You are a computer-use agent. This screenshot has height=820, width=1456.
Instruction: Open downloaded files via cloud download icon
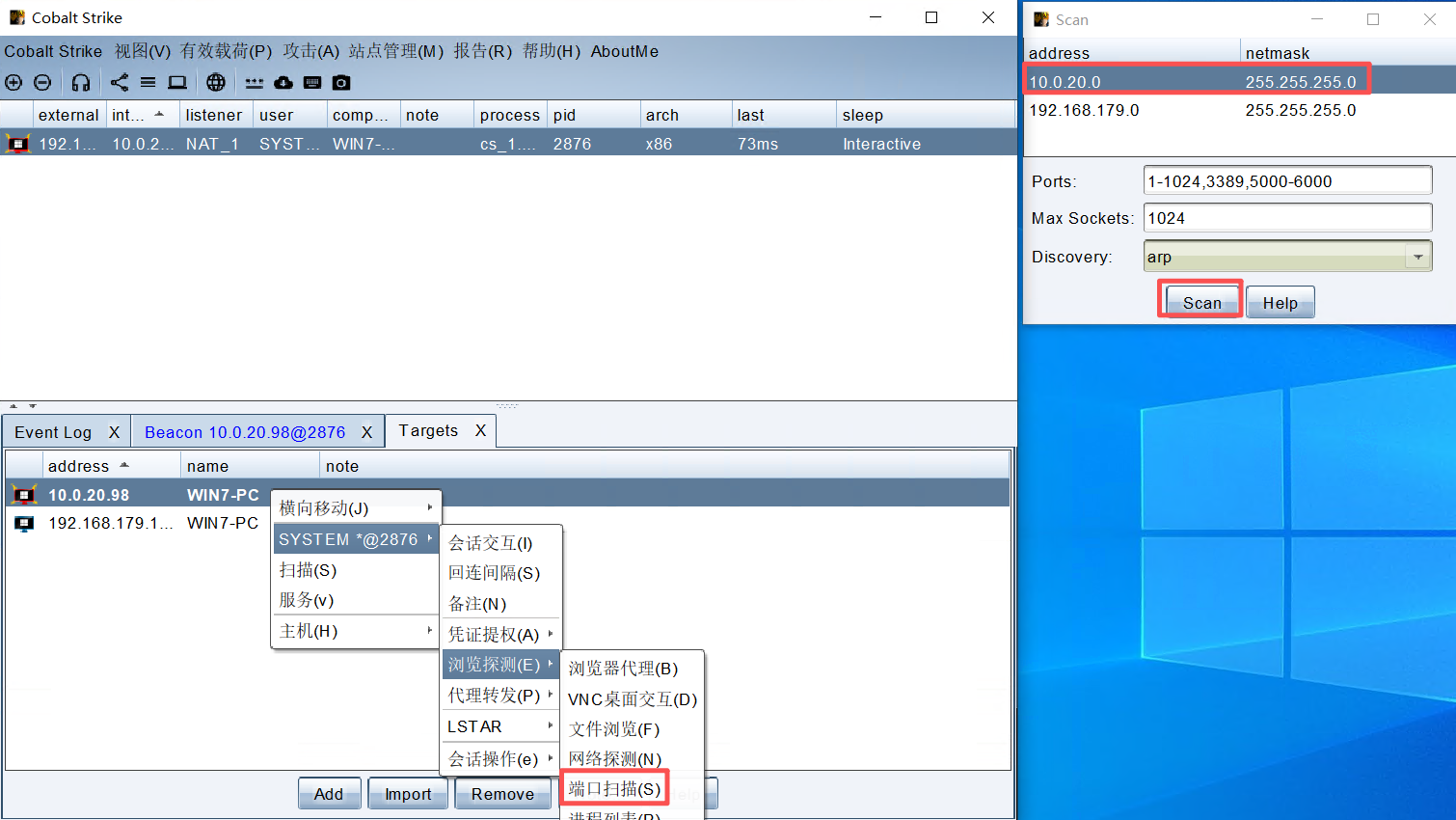point(283,83)
